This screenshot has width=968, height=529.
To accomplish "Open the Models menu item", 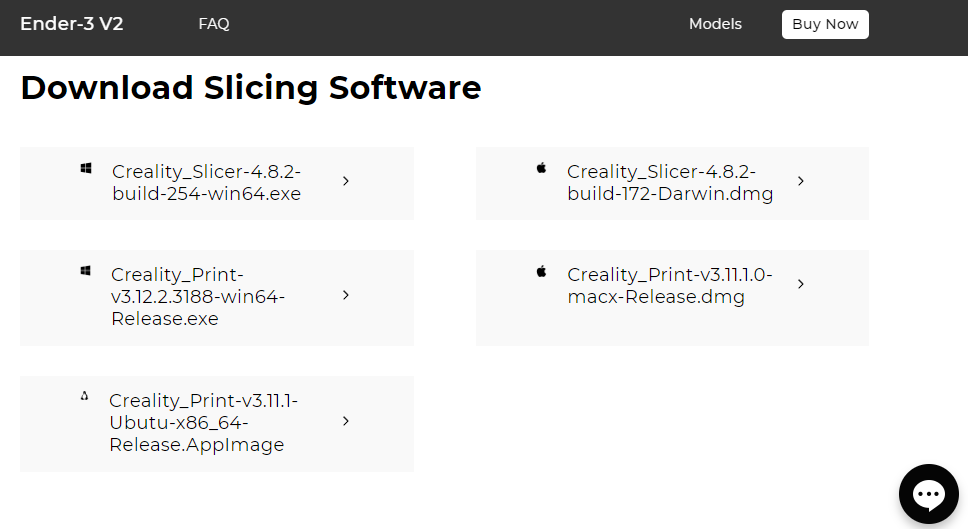I will click(715, 24).
